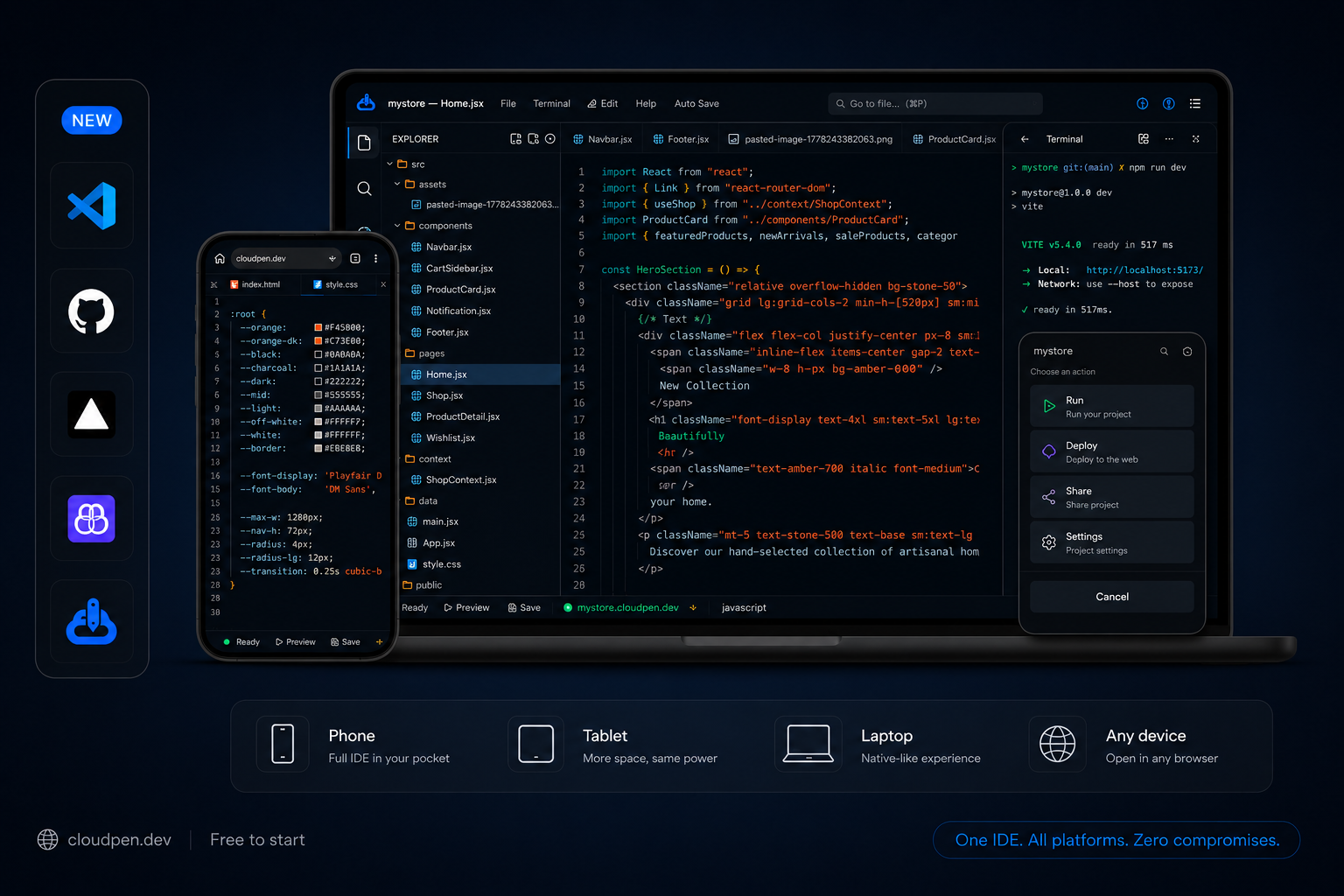Click the GitHub logo tile
Viewport: 1344px width, 896px height.
(x=92, y=311)
